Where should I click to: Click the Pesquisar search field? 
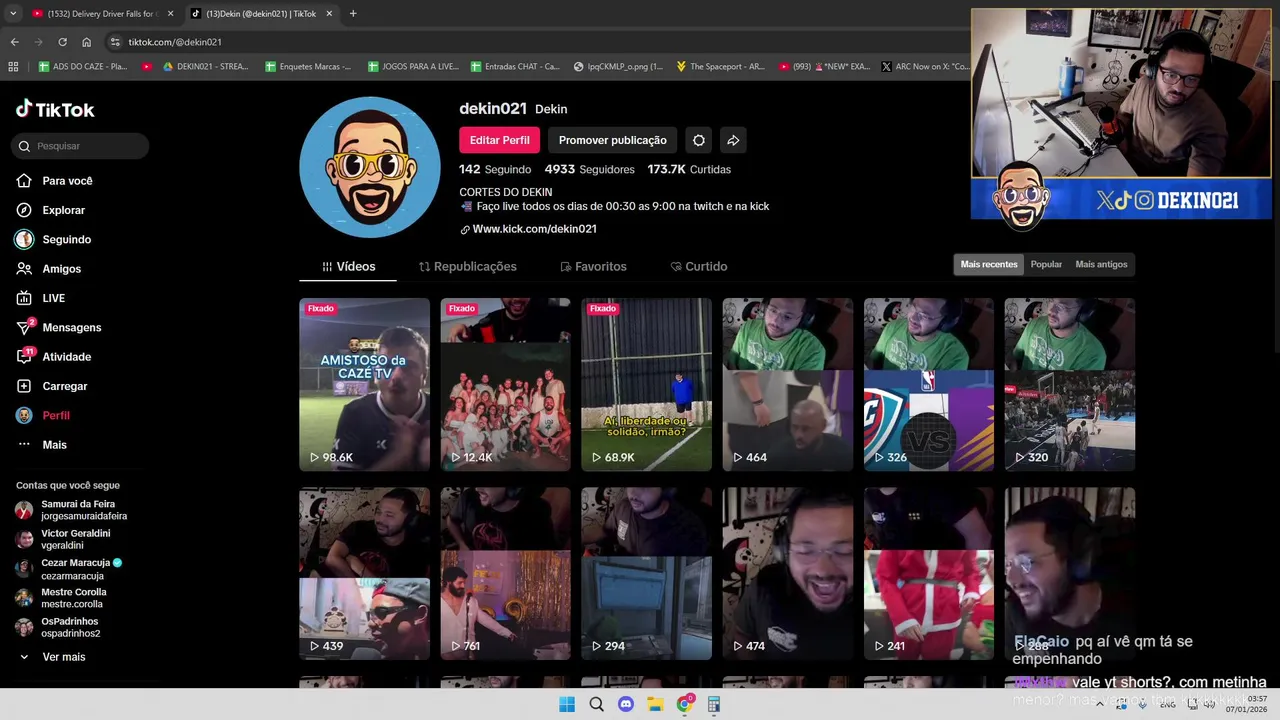click(x=81, y=146)
